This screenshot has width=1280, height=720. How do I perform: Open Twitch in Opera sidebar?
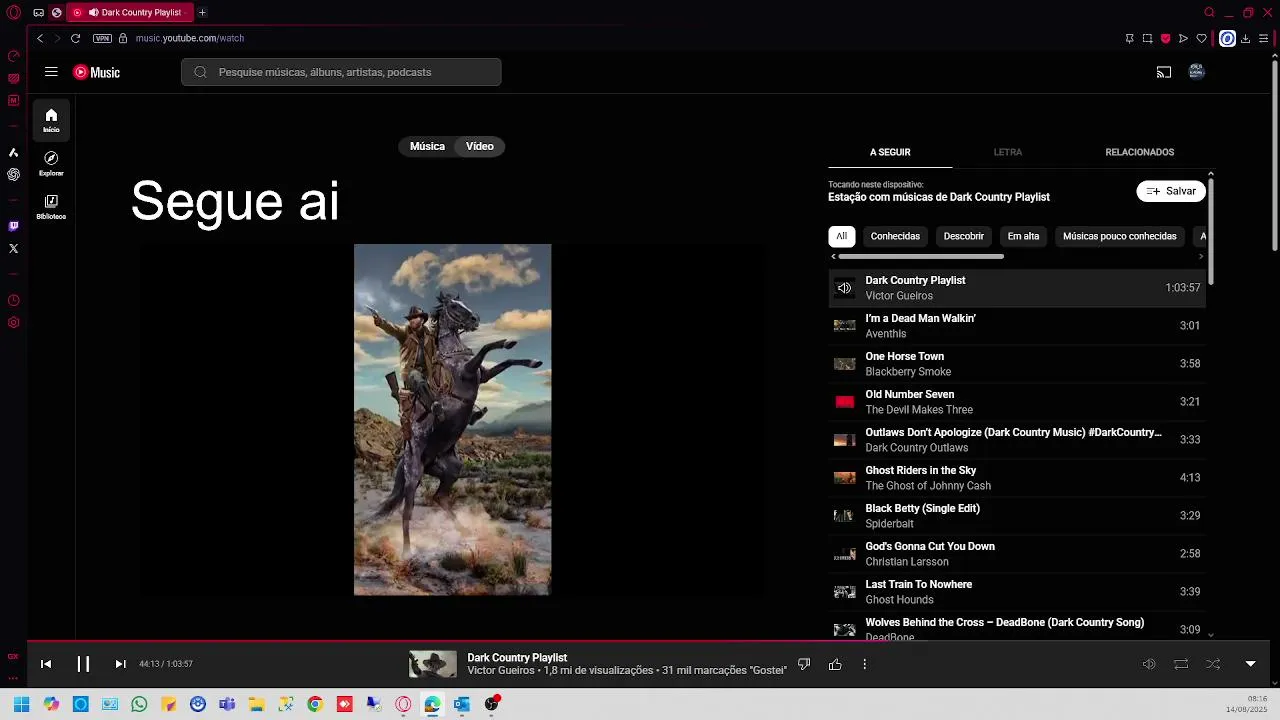point(13,226)
